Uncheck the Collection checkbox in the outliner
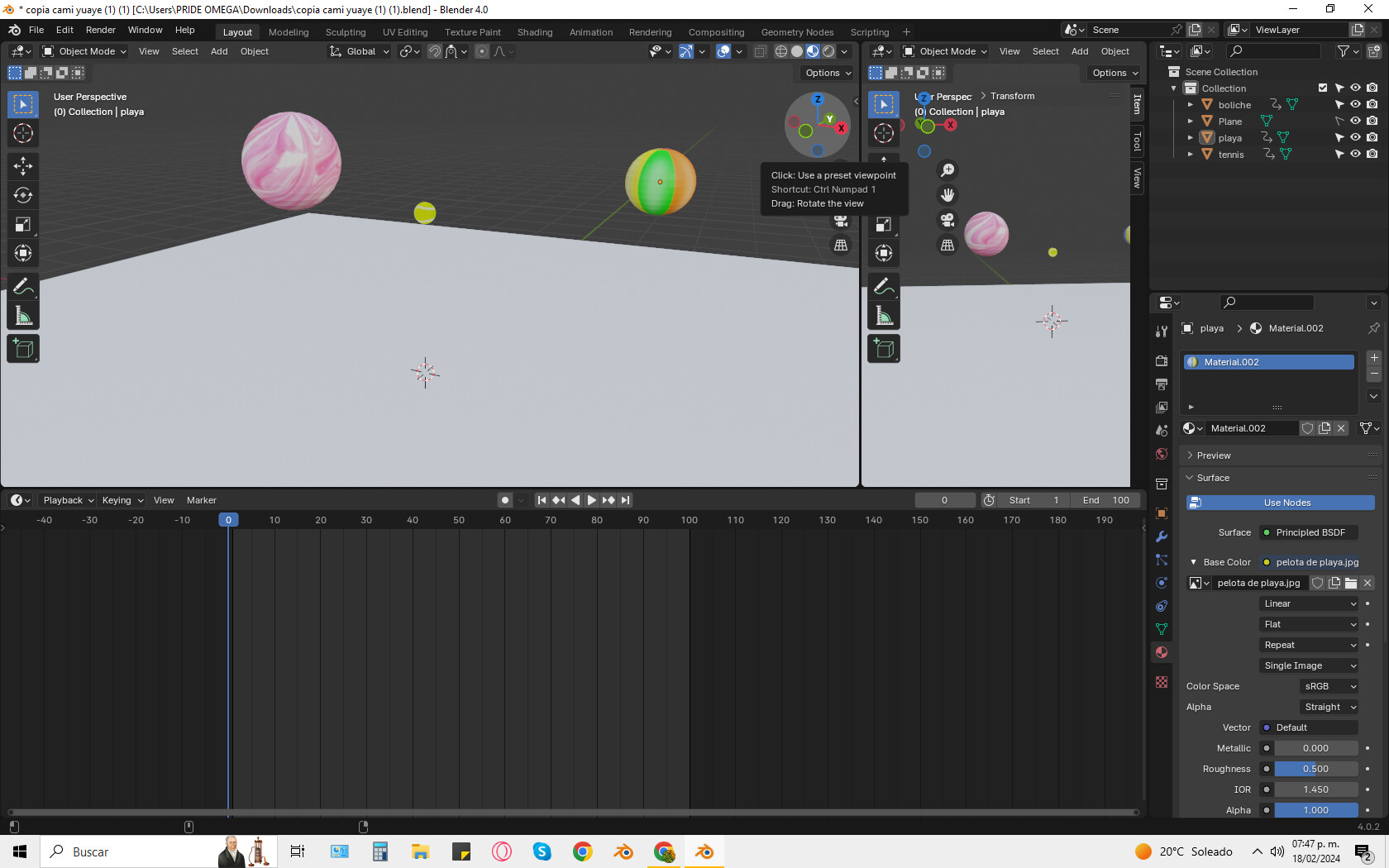The height and width of the screenshot is (868, 1389). (1323, 88)
